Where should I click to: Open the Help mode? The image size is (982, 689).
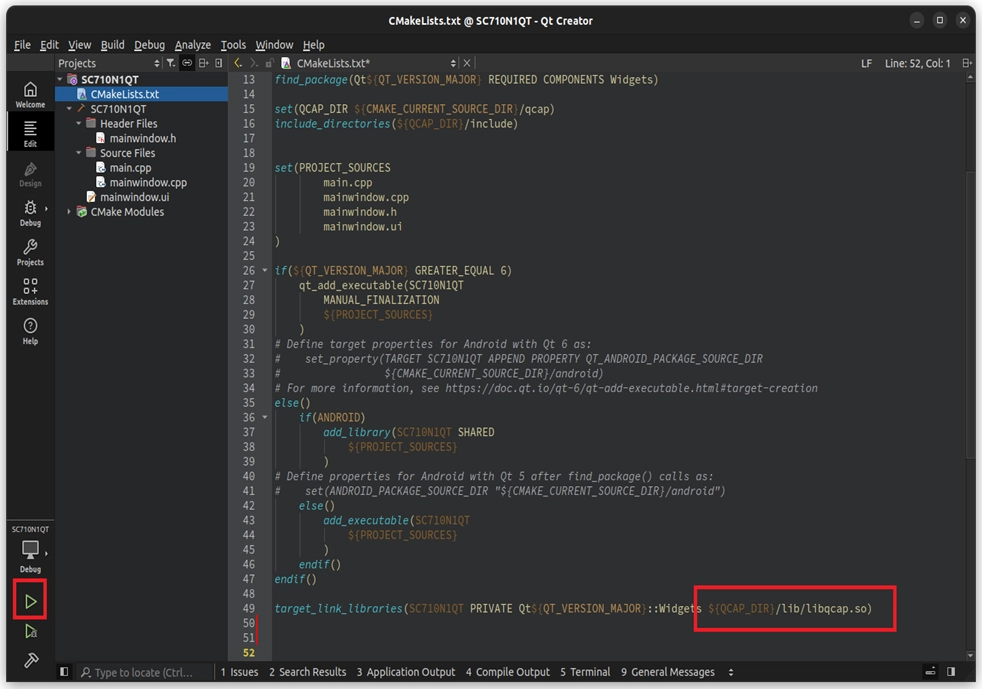tap(30, 332)
